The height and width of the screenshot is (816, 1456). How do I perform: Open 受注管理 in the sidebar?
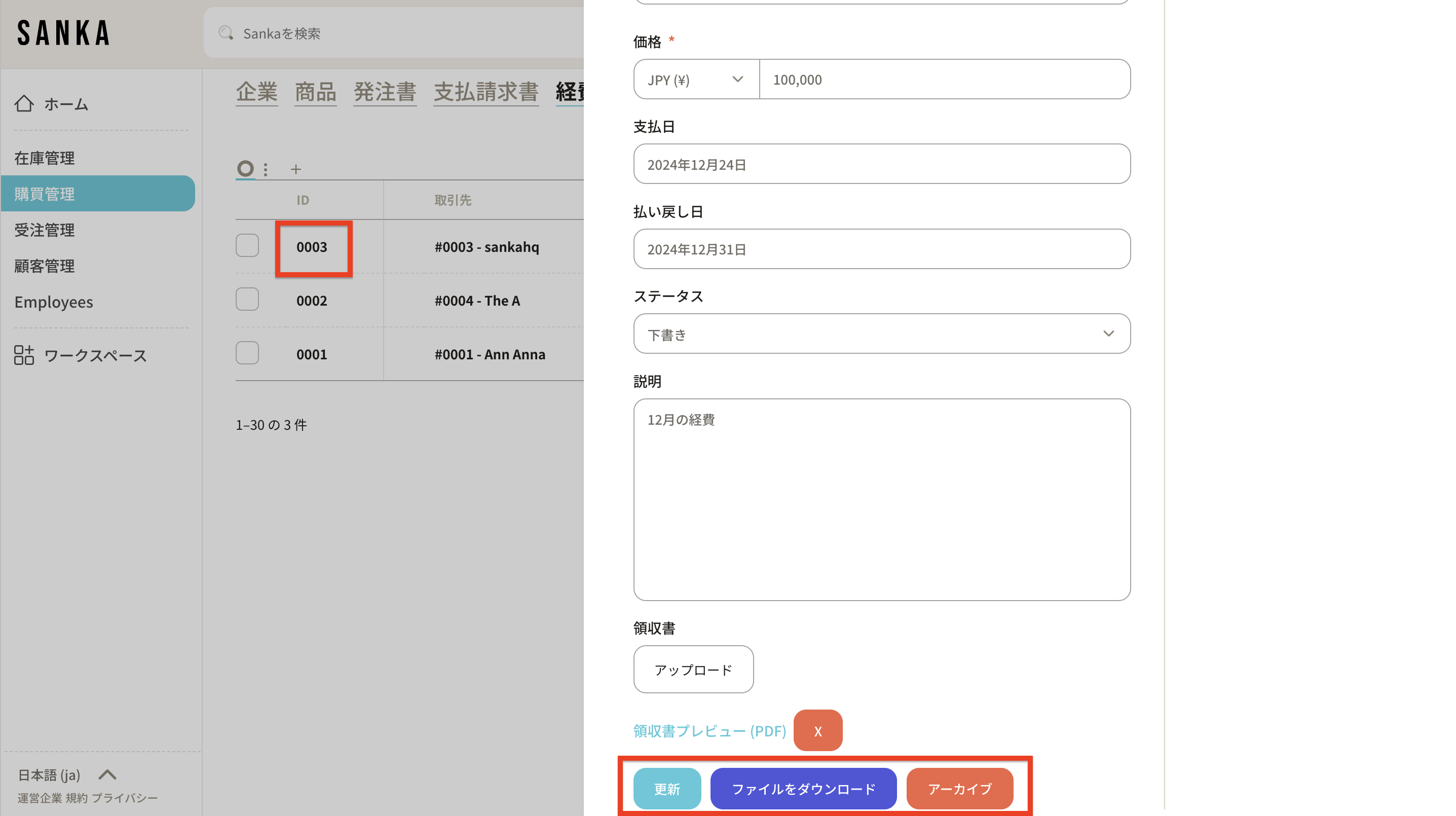[45, 230]
